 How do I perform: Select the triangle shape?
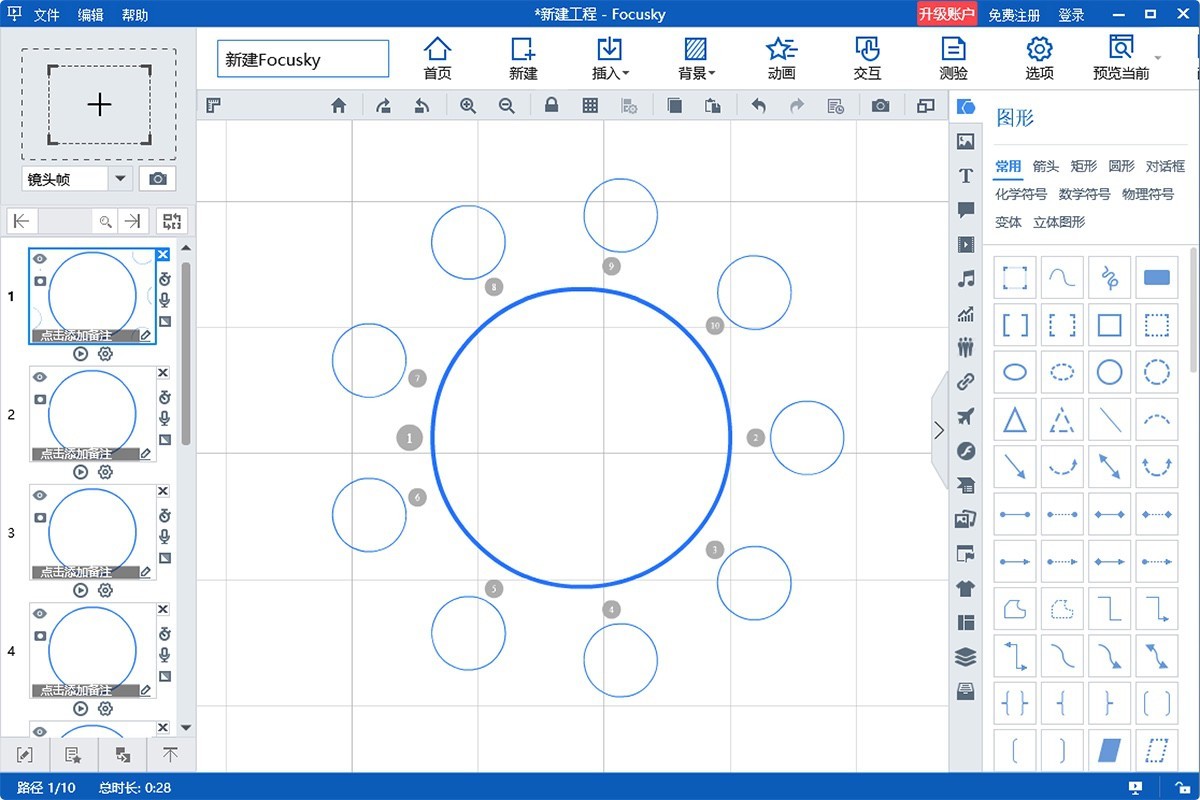1015,420
